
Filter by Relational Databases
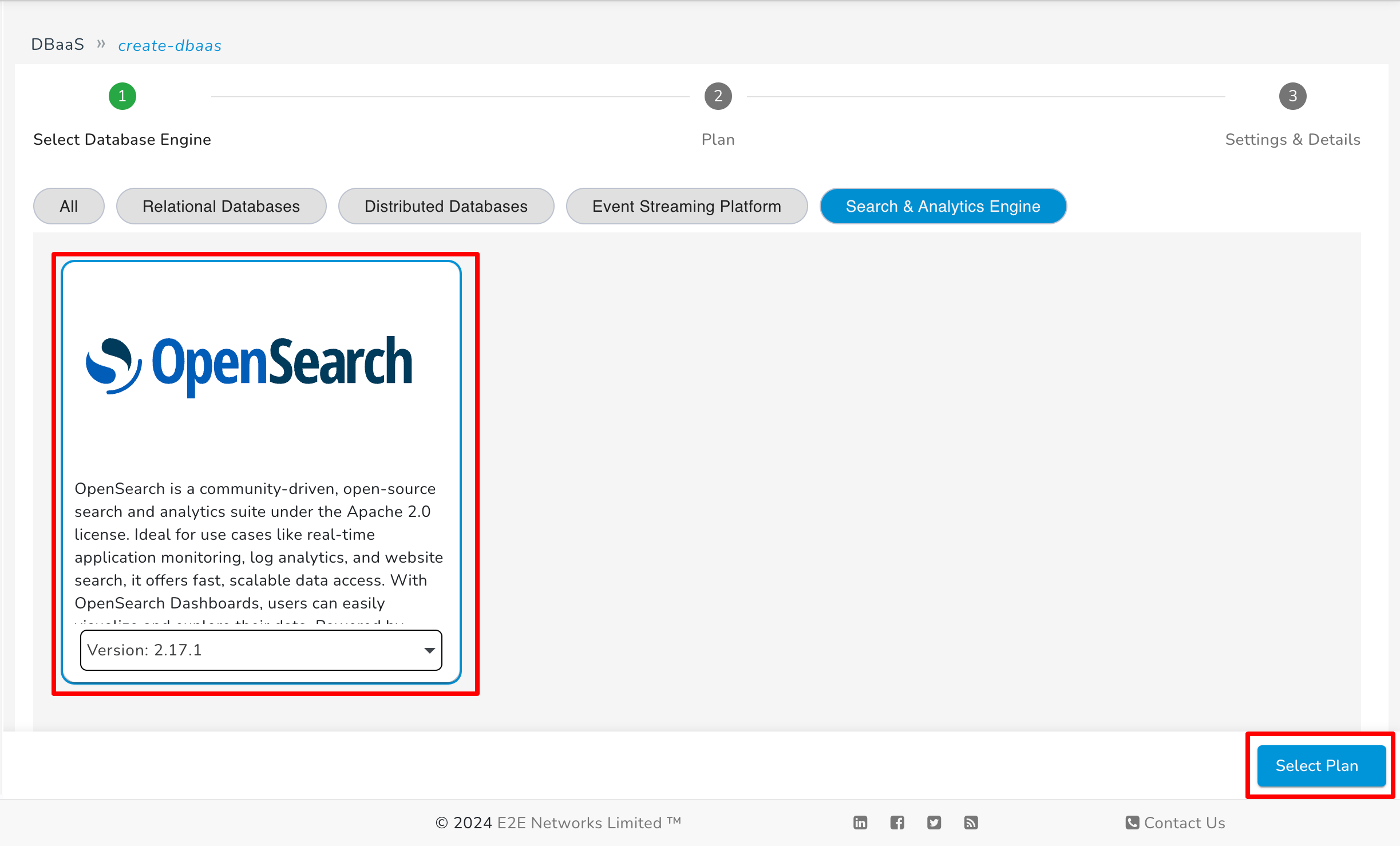click(x=221, y=206)
